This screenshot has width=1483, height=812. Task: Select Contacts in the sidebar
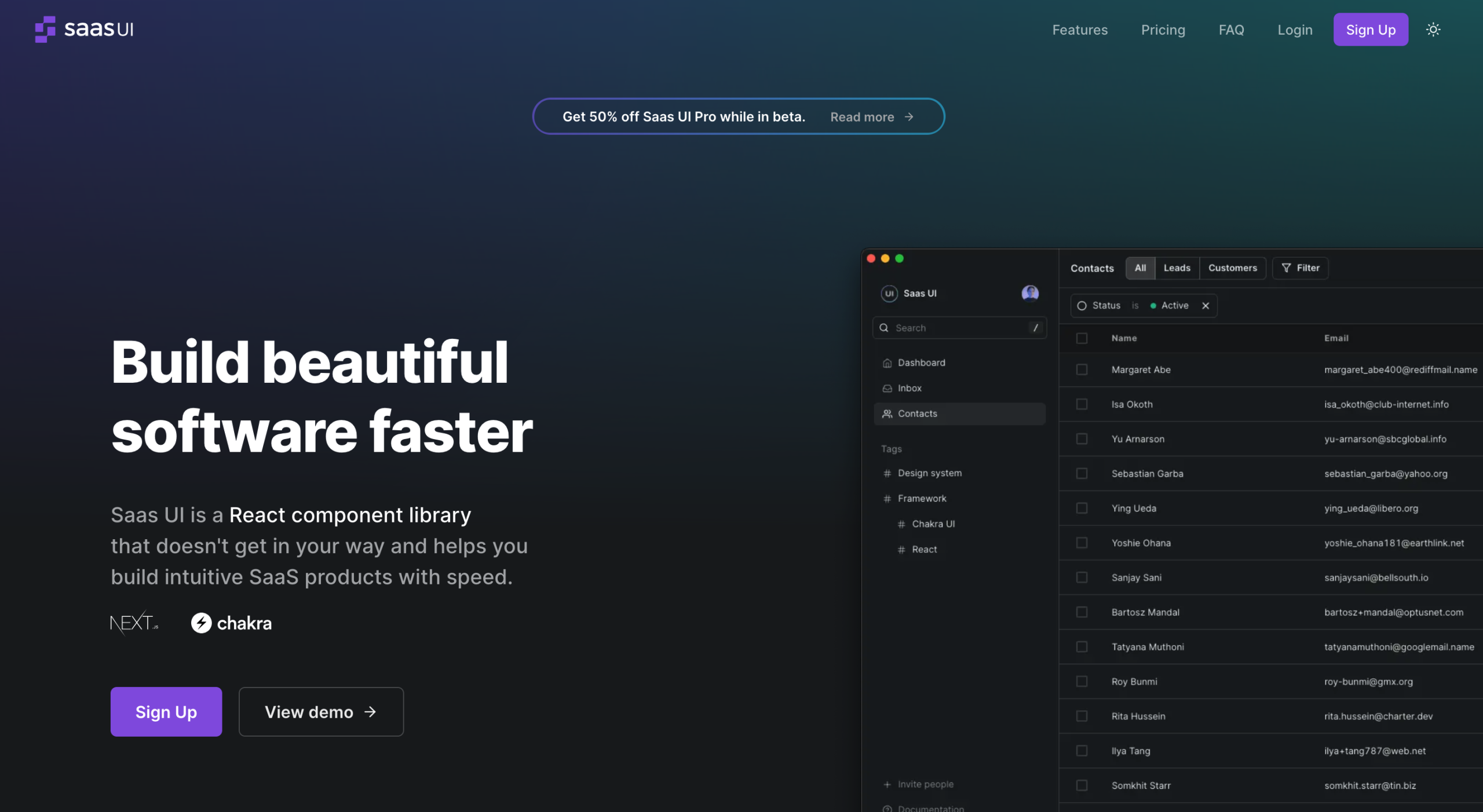click(959, 414)
